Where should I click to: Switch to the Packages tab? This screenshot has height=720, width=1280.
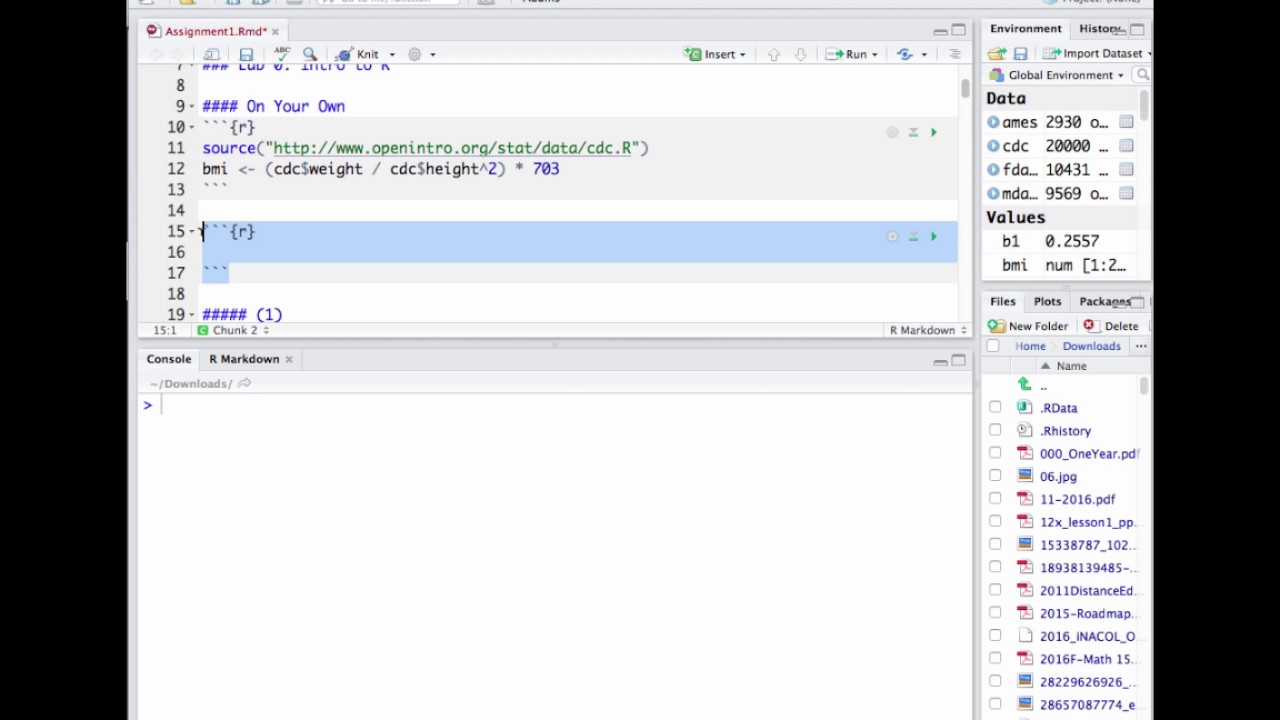tap(1104, 301)
